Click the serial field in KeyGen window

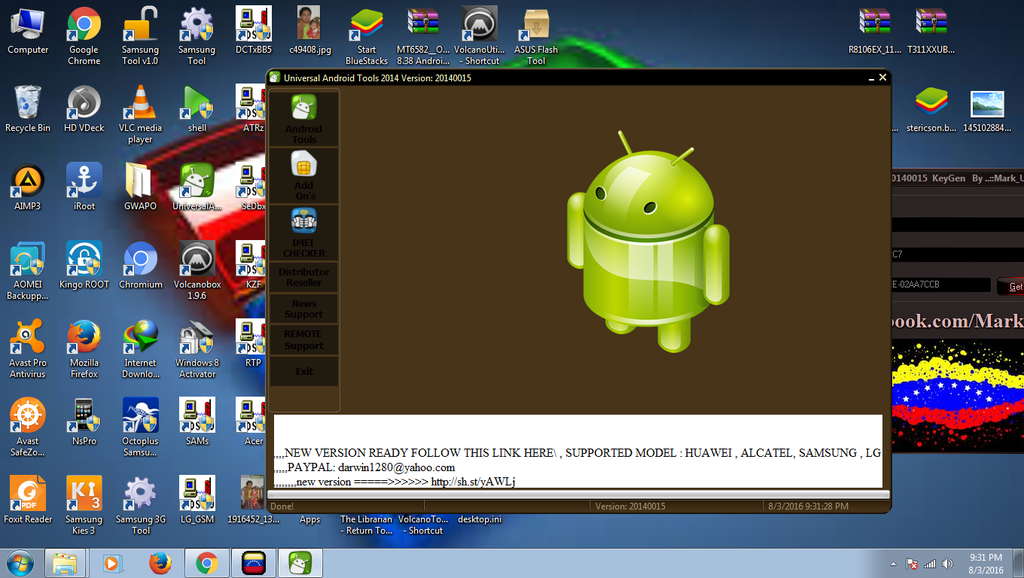point(941,285)
